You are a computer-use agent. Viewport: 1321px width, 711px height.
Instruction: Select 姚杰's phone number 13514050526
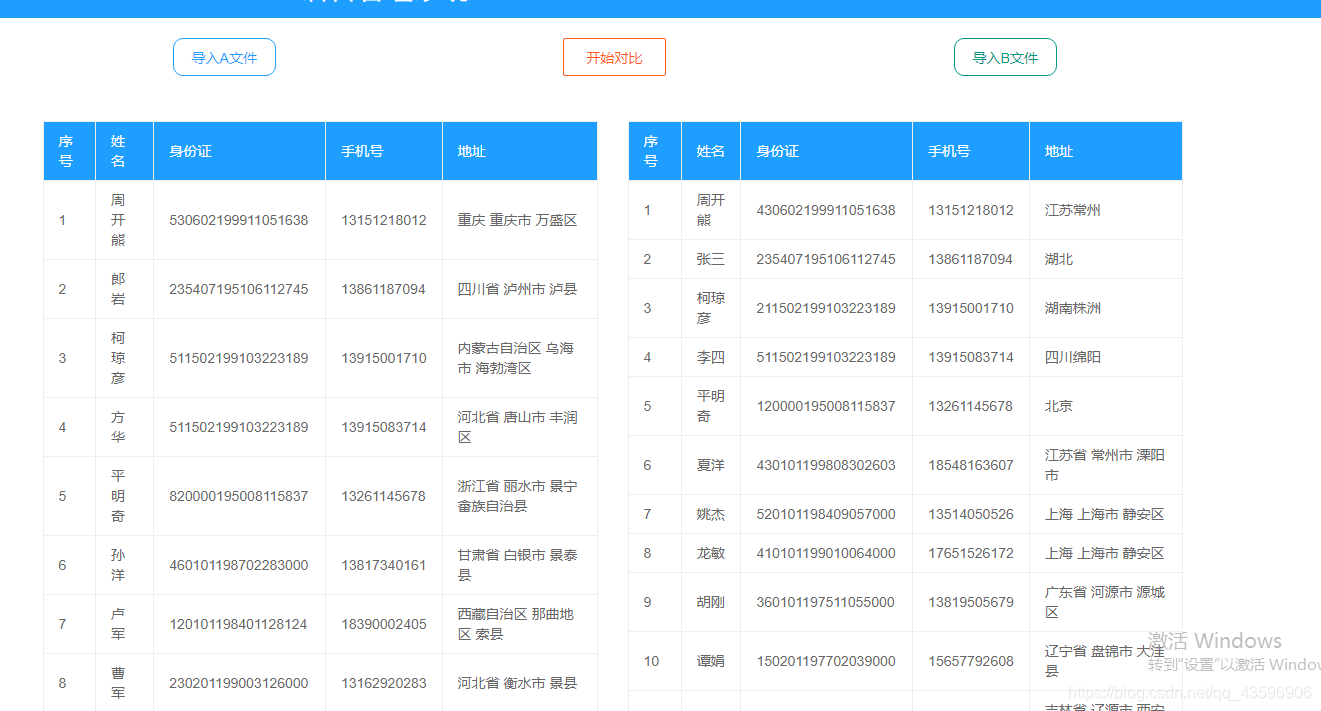click(x=969, y=514)
